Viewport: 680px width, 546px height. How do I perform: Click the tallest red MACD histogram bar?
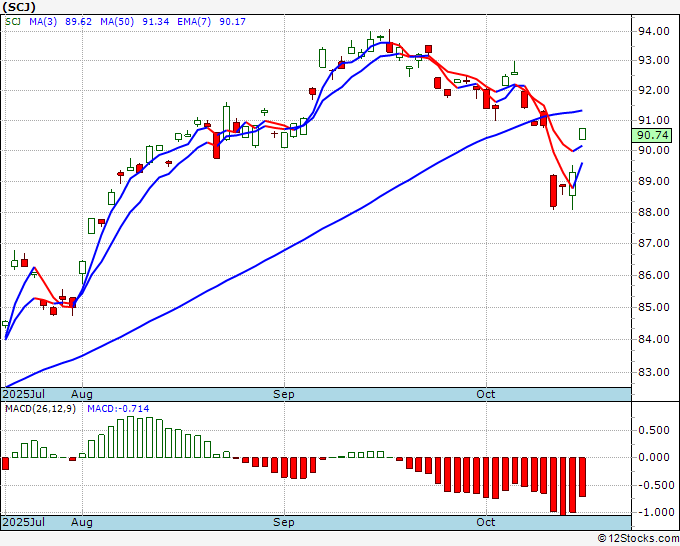(x=563, y=486)
